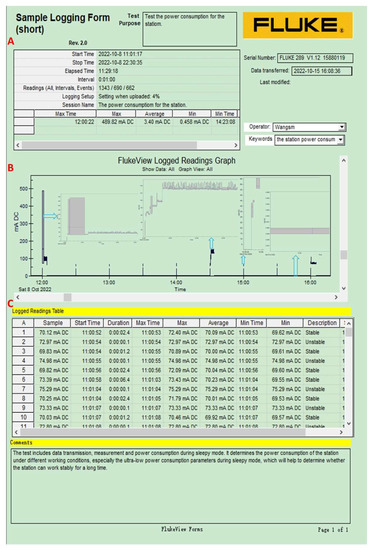Viewport: 373px width, 550px height.
Task: Click right arrow of readings table horizontal scrollbar
Action: tap(341, 432)
